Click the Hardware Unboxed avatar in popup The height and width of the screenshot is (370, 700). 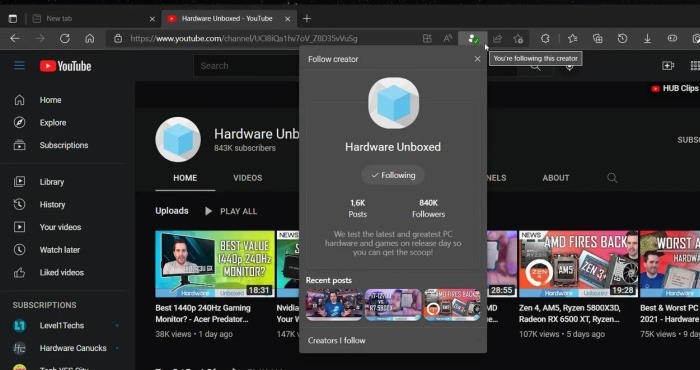click(393, 103)
